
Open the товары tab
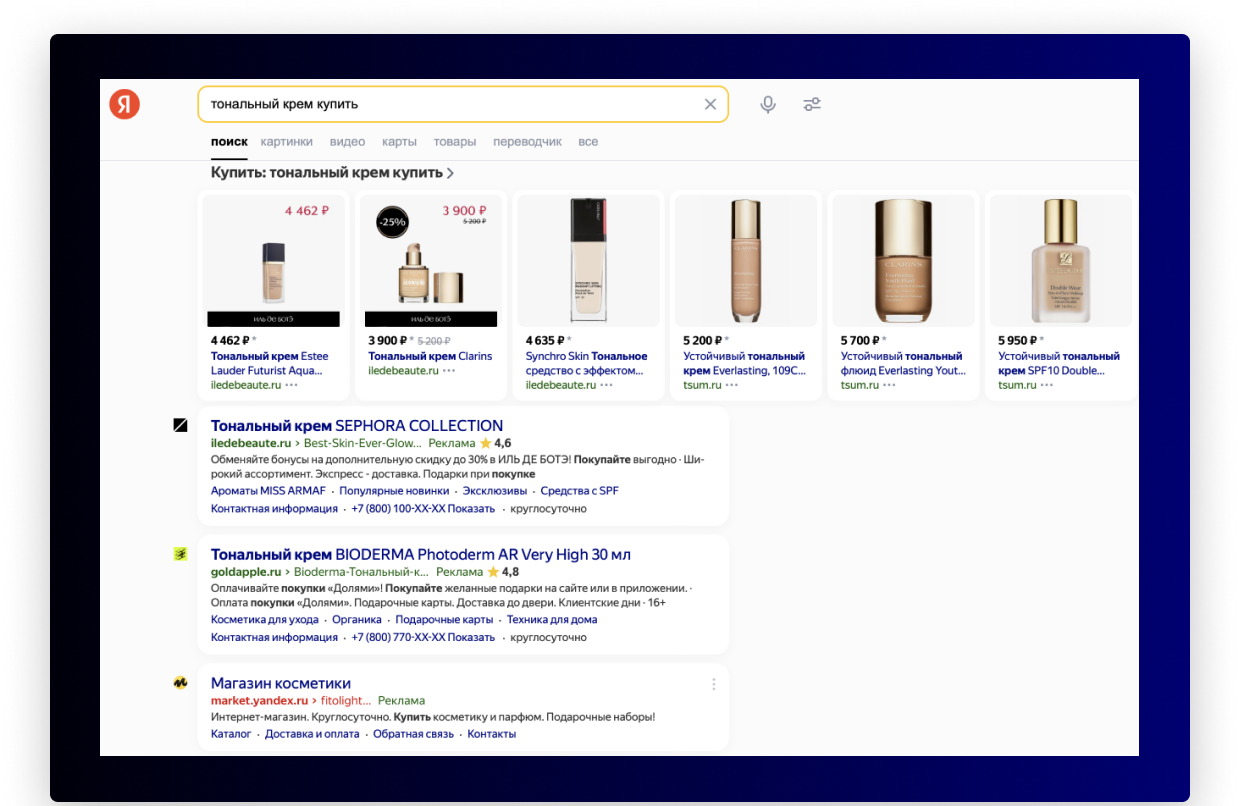pyautogui.click(x=456, y=141)
